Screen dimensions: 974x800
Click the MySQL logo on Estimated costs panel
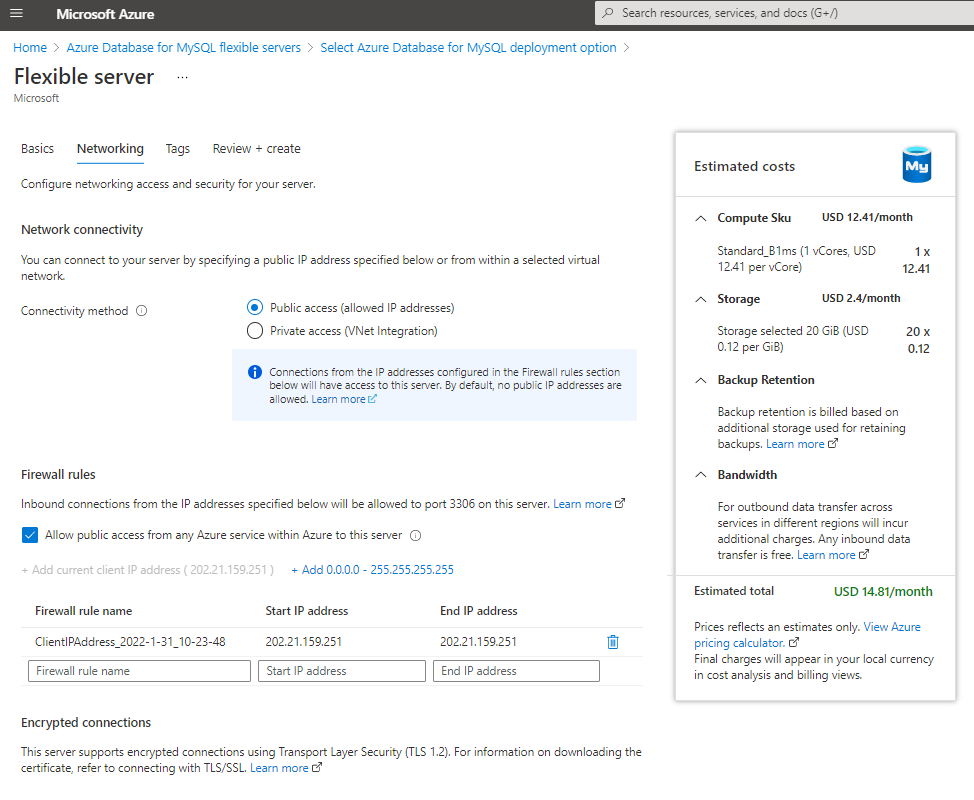pos(916,165)
